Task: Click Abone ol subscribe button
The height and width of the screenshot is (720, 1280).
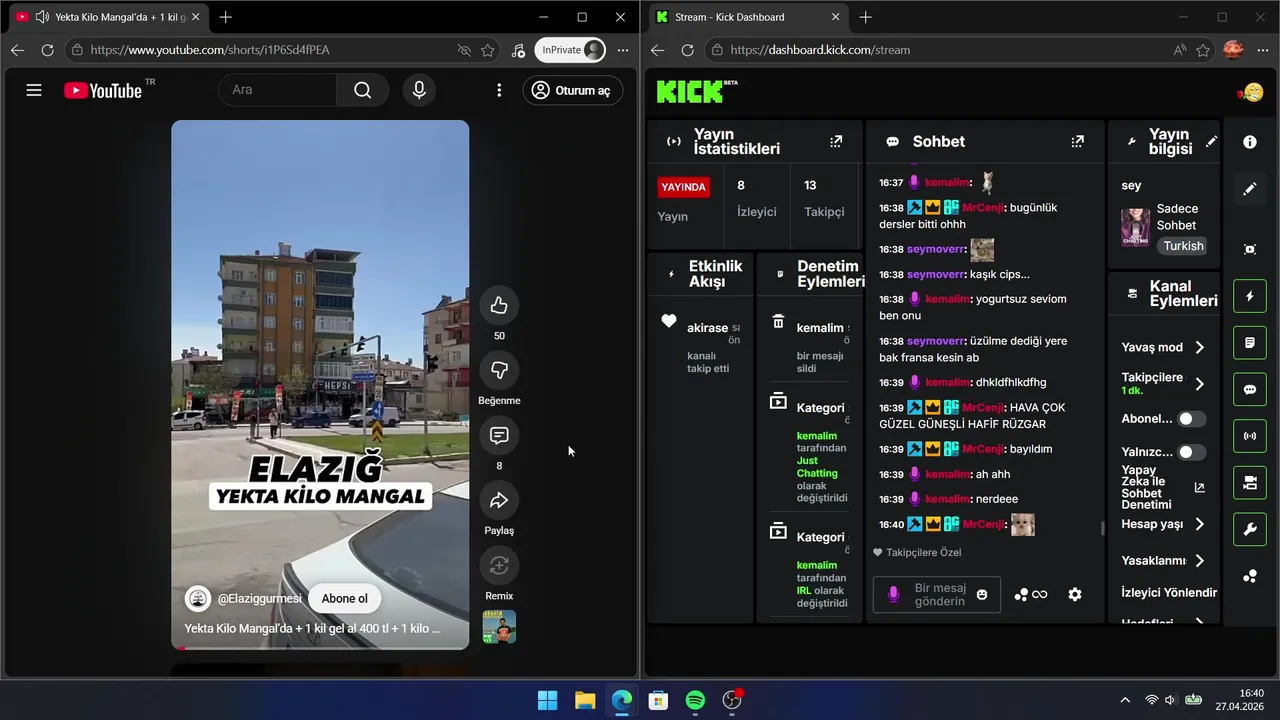Action: 345,598
